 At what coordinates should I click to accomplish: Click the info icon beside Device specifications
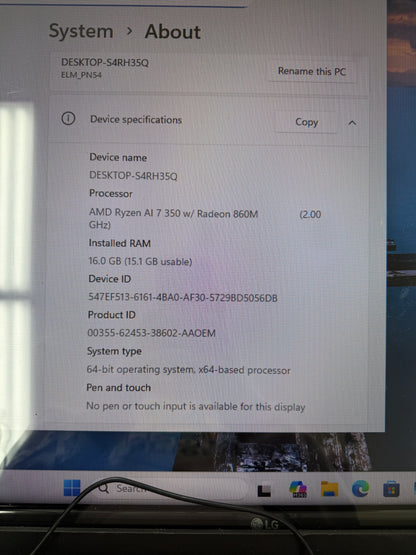pos(68,118)
